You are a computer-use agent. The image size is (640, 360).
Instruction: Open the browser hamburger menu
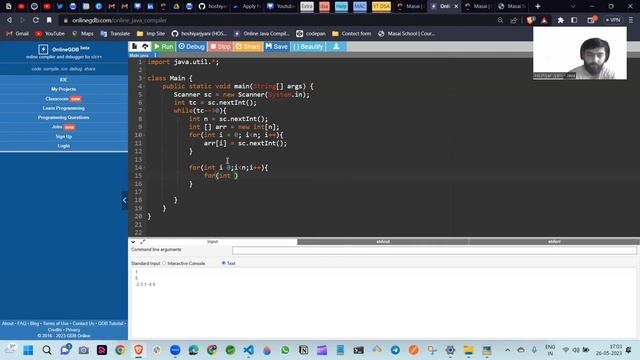[631, 20]
